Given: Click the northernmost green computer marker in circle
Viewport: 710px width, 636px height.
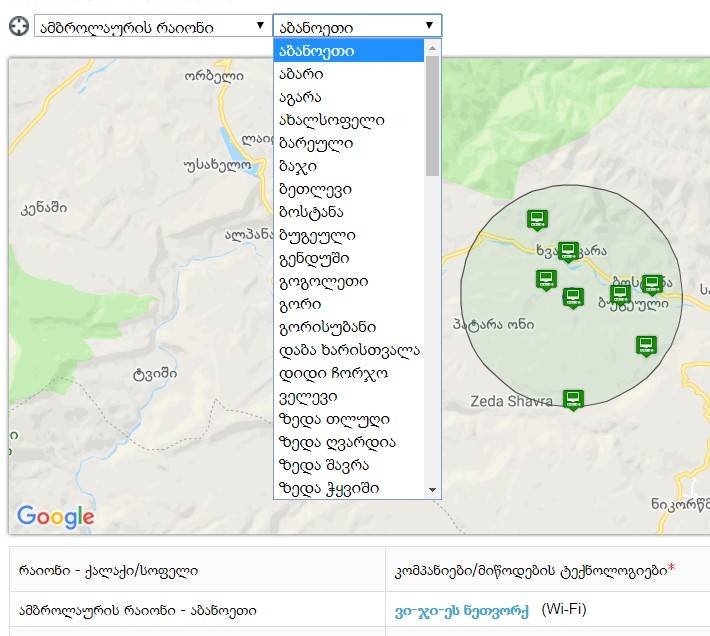Looking at the screenshot, I should [x=537, y=220].
